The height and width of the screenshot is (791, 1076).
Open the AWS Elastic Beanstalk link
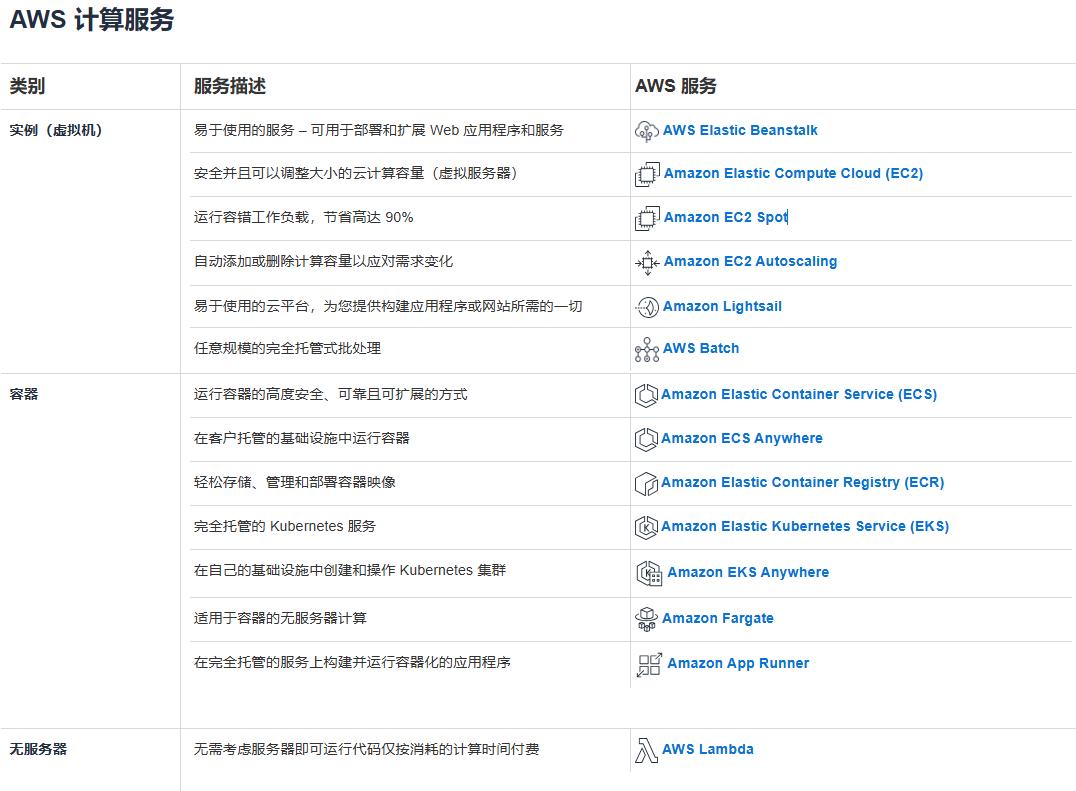[740, 130]
